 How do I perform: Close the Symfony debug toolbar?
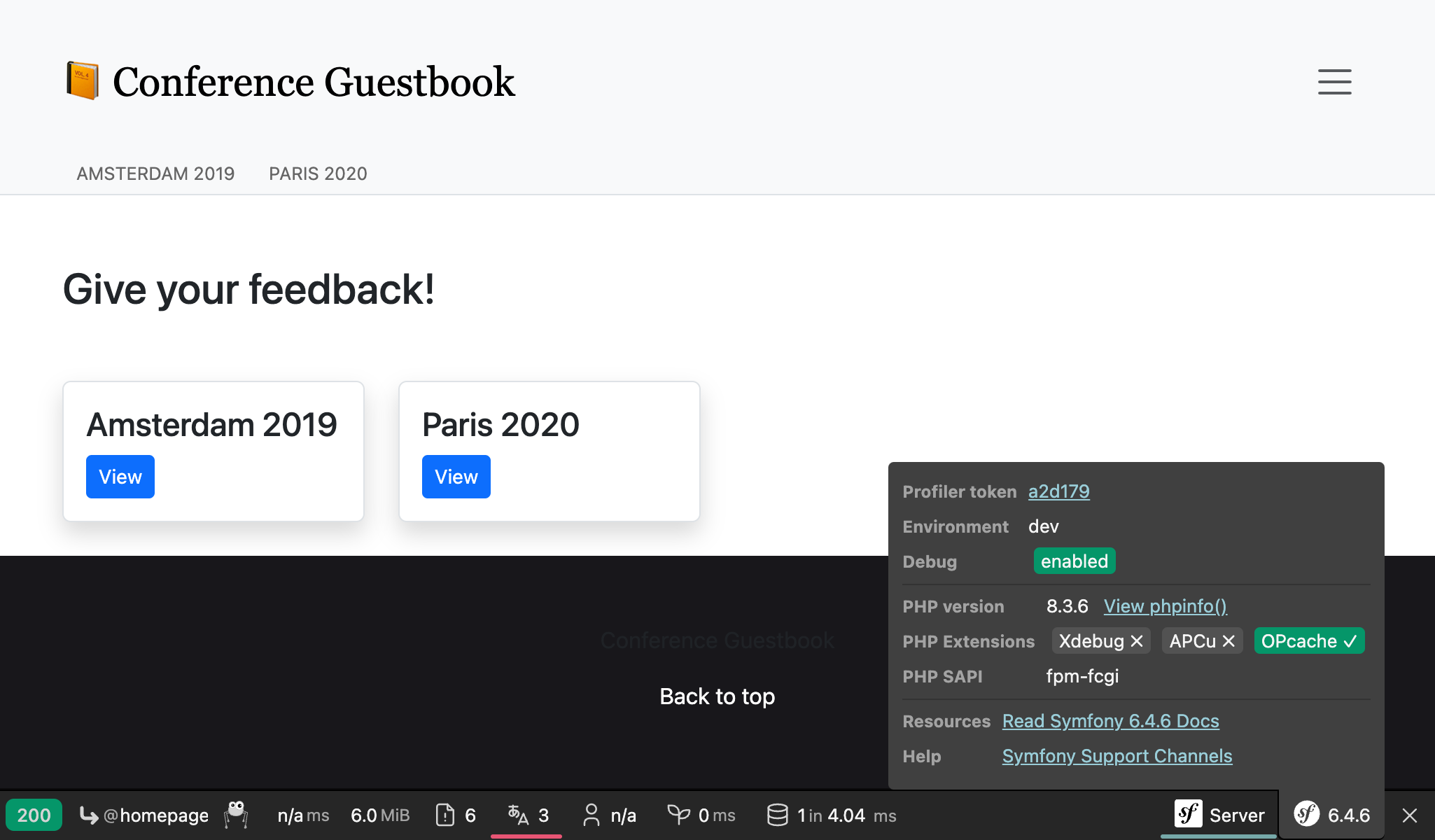[x=1410, y=815]
